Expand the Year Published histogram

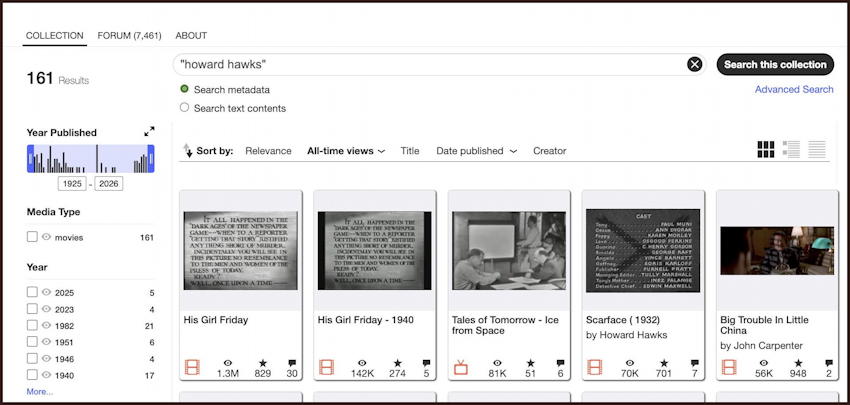tap(149, 132)
